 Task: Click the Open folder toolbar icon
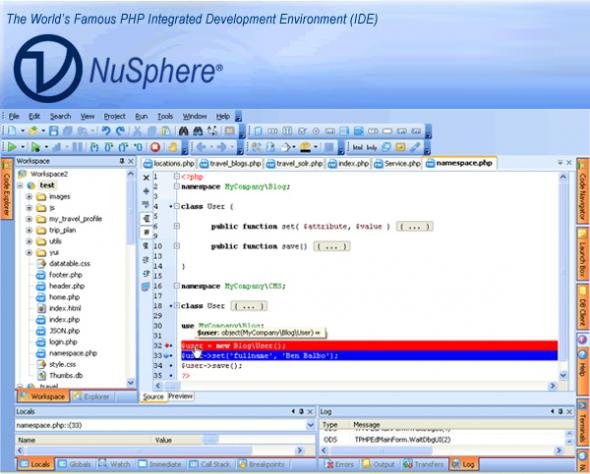pyautogui.click(x=33, y=131)
